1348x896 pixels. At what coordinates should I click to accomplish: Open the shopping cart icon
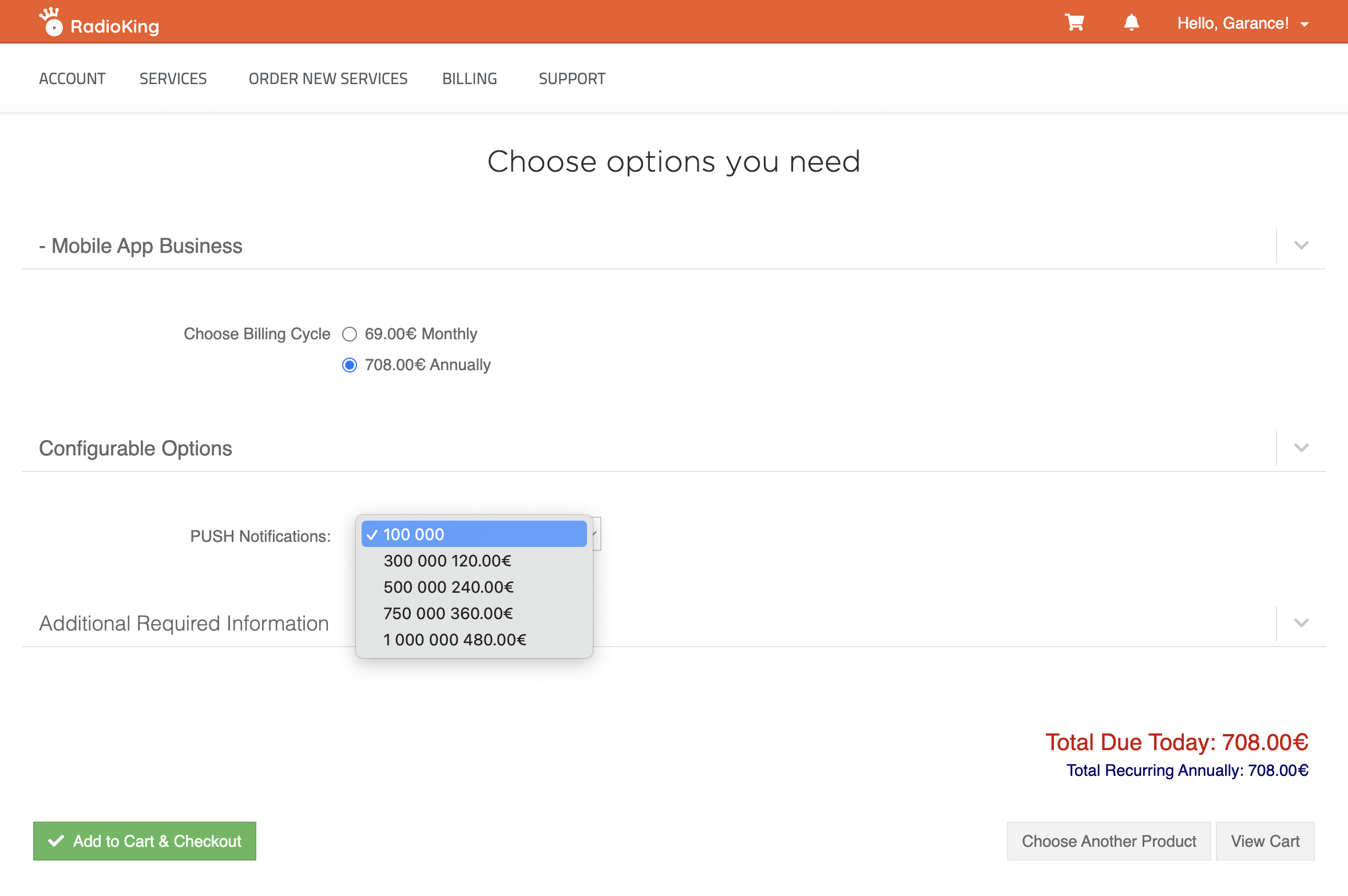(1074, 23)
